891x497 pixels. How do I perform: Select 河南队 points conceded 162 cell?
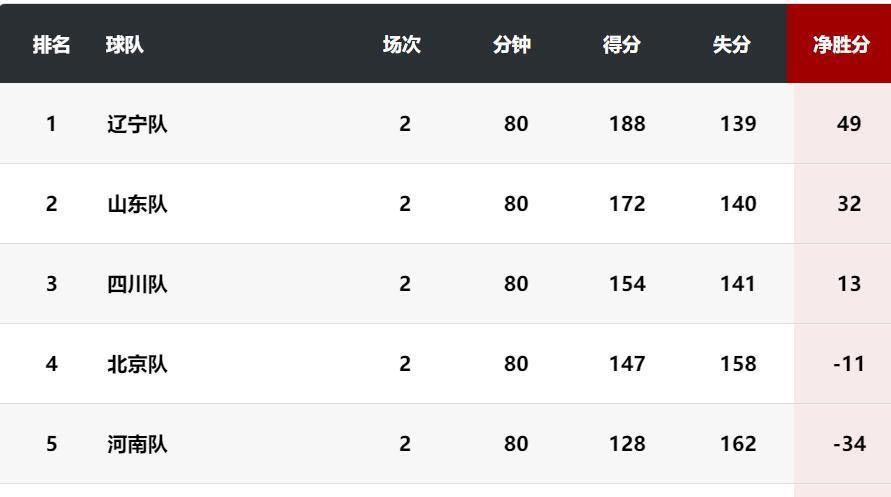tap(738, 444)
